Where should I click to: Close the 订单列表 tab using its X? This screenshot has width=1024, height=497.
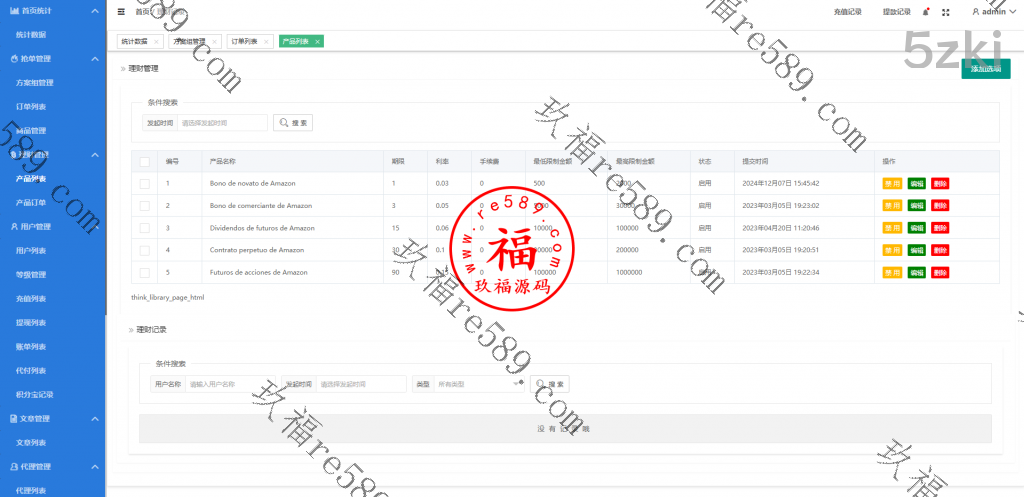pyautogui.click(x=267, y=42)
